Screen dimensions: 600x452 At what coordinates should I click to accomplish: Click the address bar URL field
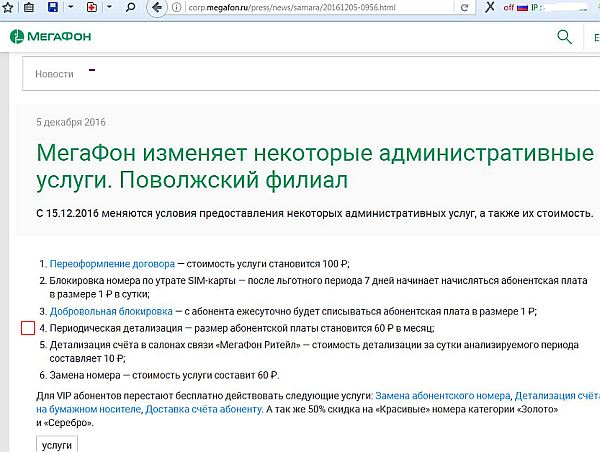coord(300,7)
